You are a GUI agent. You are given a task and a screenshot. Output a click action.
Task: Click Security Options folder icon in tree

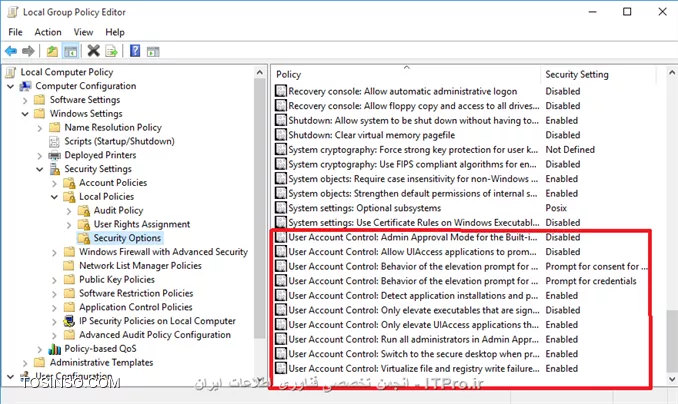click(83, 238)
